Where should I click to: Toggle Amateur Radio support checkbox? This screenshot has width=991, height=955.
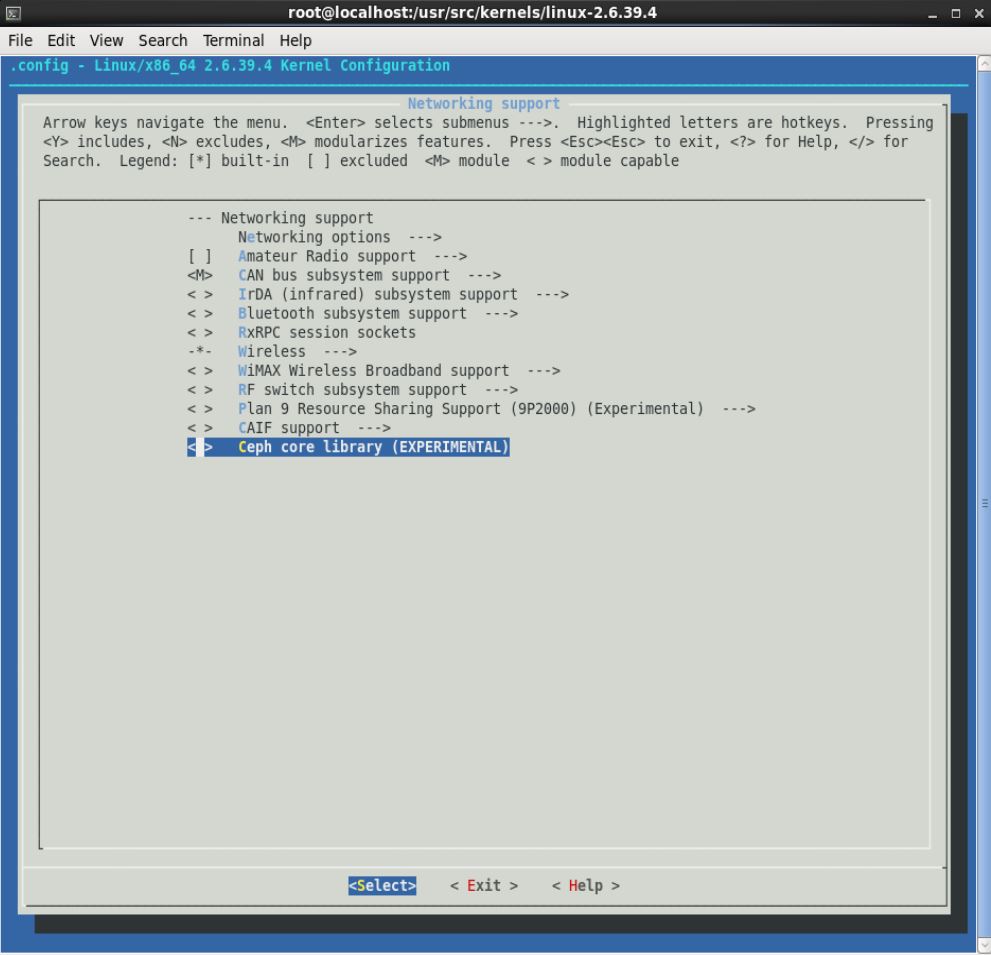click(200, 257)
